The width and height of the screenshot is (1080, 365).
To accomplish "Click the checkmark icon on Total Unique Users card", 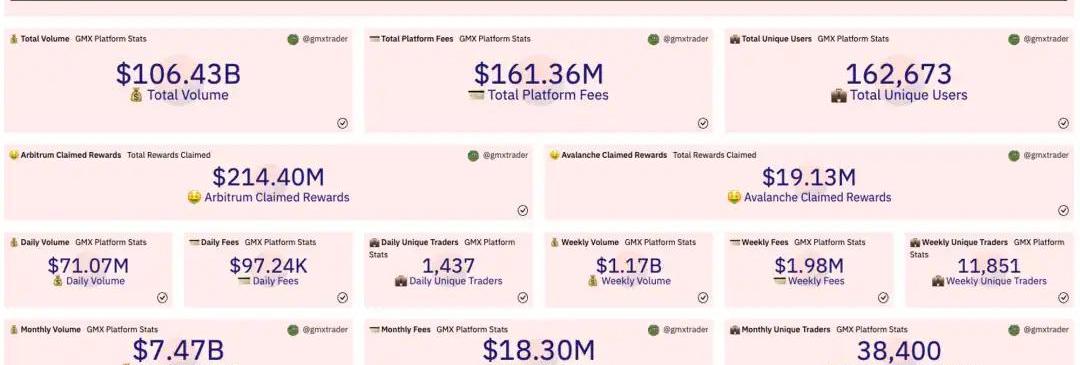I will click(x=1063, y=123).
